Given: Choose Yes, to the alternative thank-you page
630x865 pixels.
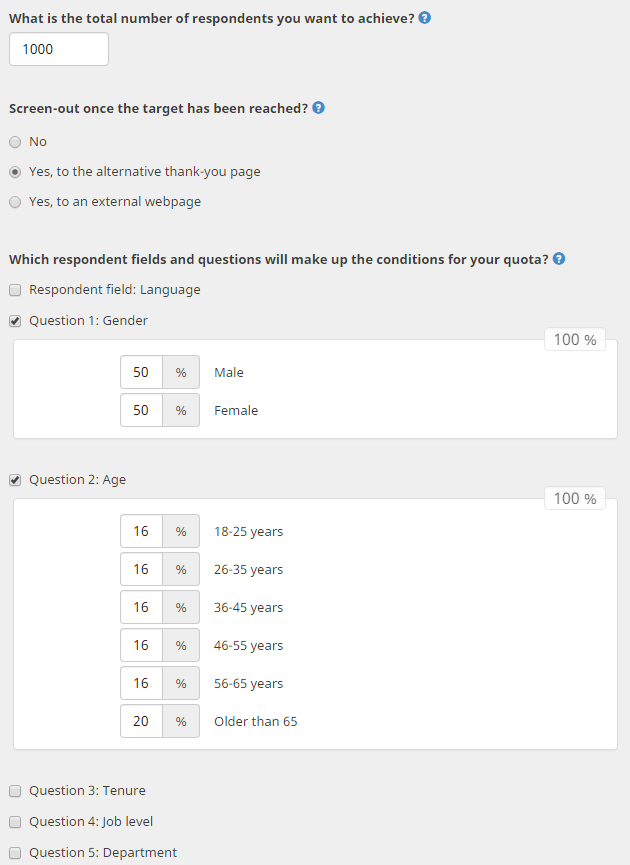Looking at the screenshot, I should coord(15,172).
